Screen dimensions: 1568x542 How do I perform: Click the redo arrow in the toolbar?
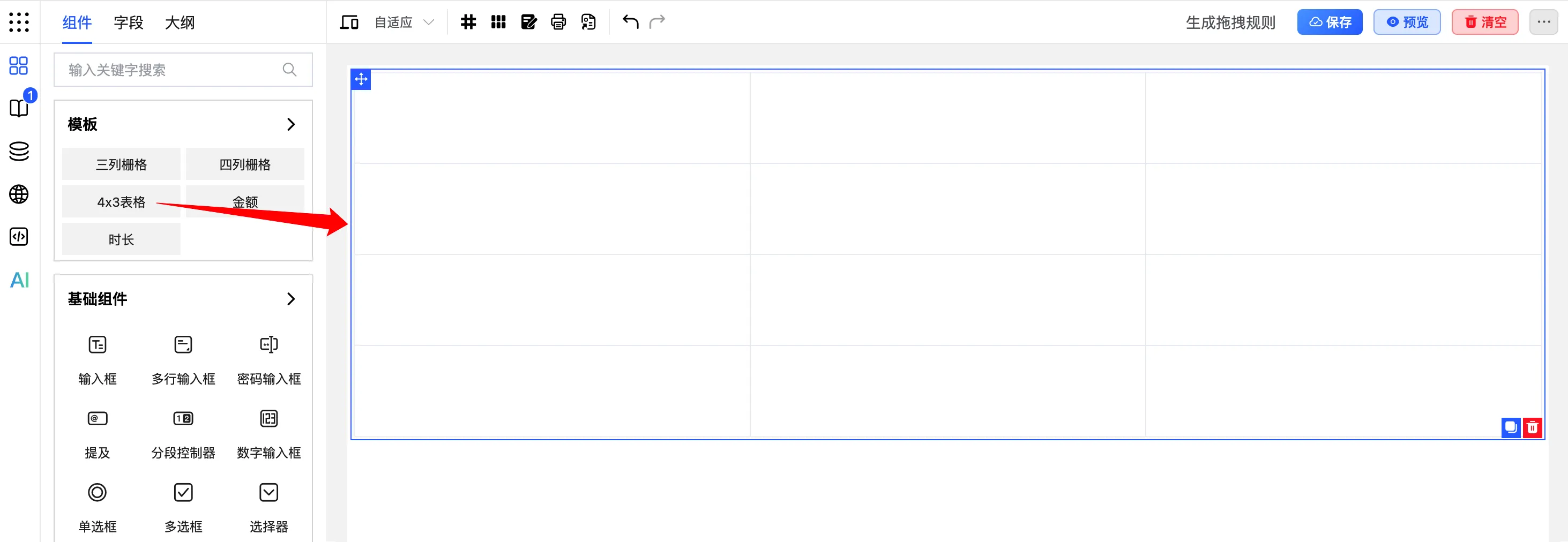pyautogui.click(x=658, y=22)
